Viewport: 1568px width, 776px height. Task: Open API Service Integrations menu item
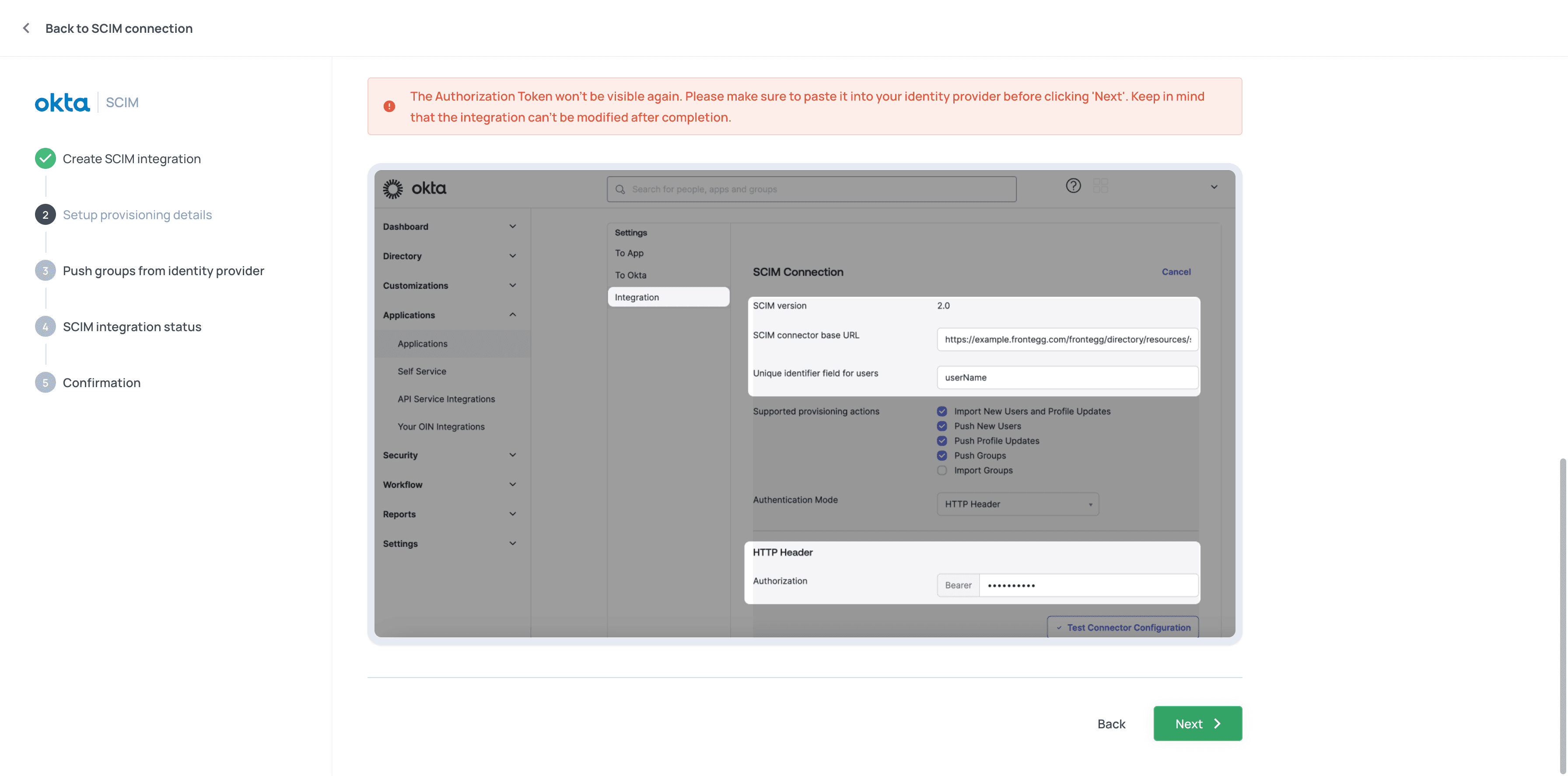446,399
